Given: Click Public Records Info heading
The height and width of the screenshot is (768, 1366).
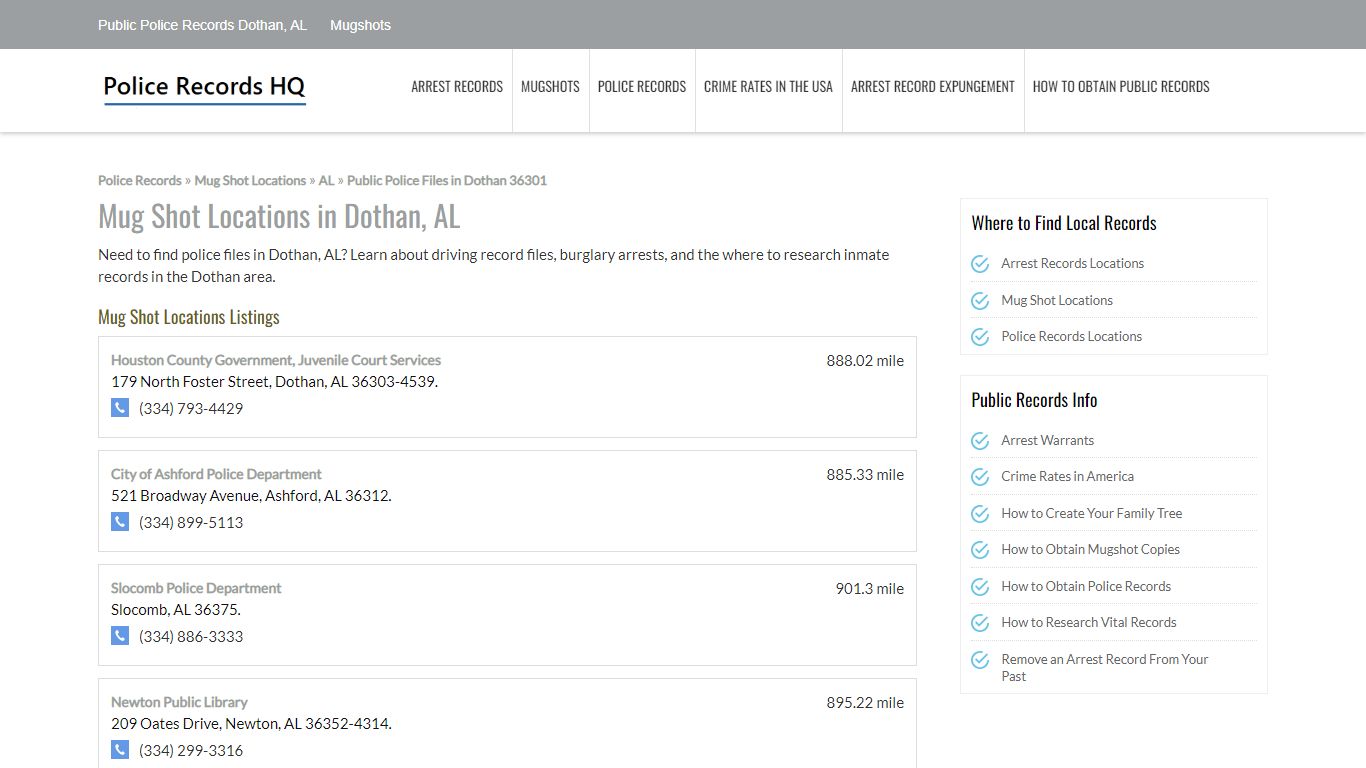Looking at the screenshot, I should pos(1034,400).
